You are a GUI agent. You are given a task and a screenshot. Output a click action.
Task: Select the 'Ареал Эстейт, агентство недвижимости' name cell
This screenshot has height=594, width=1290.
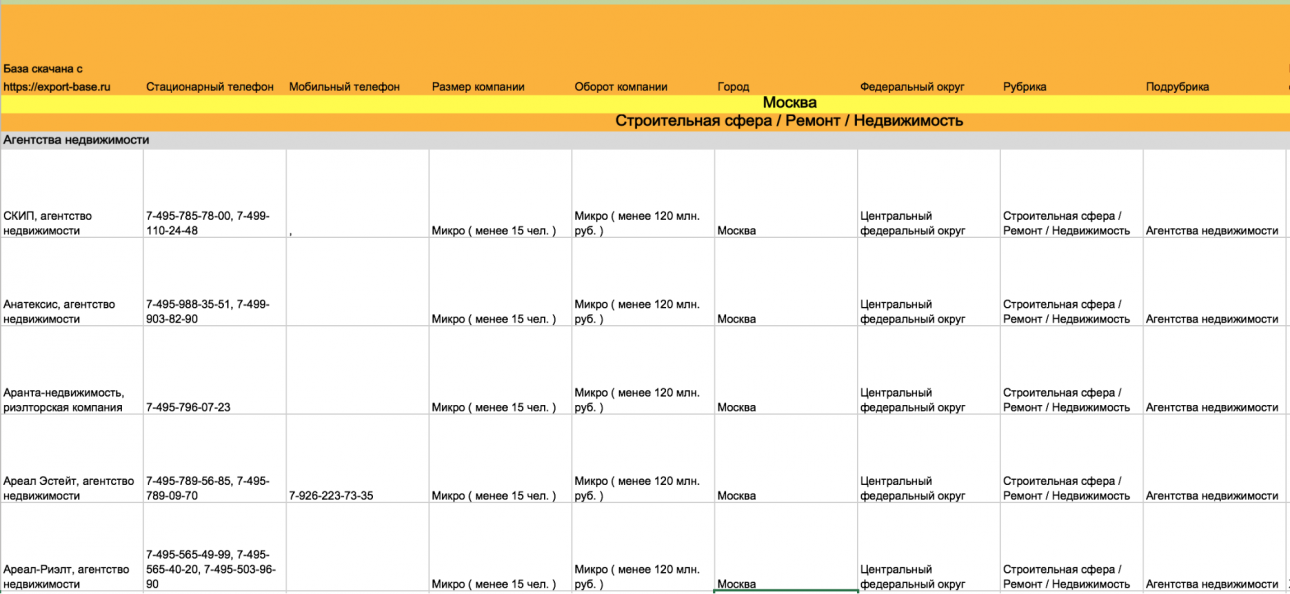[x=72, y=459]
